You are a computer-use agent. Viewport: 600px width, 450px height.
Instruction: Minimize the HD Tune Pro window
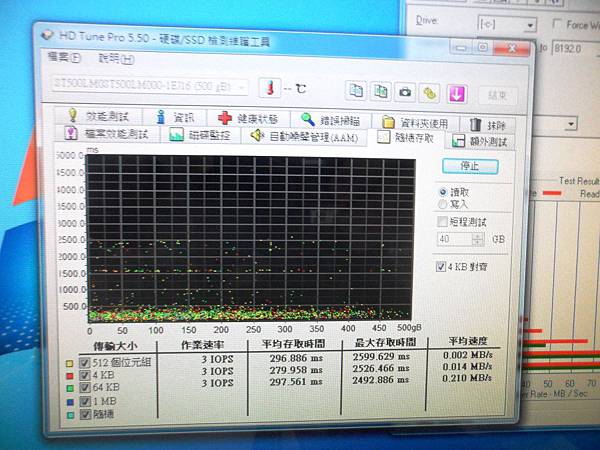461,48
